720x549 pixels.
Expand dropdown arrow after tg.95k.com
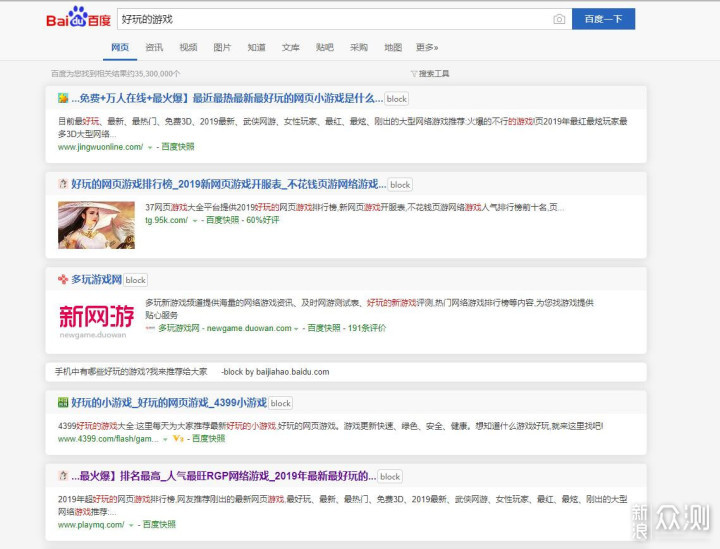pos(195,220)
